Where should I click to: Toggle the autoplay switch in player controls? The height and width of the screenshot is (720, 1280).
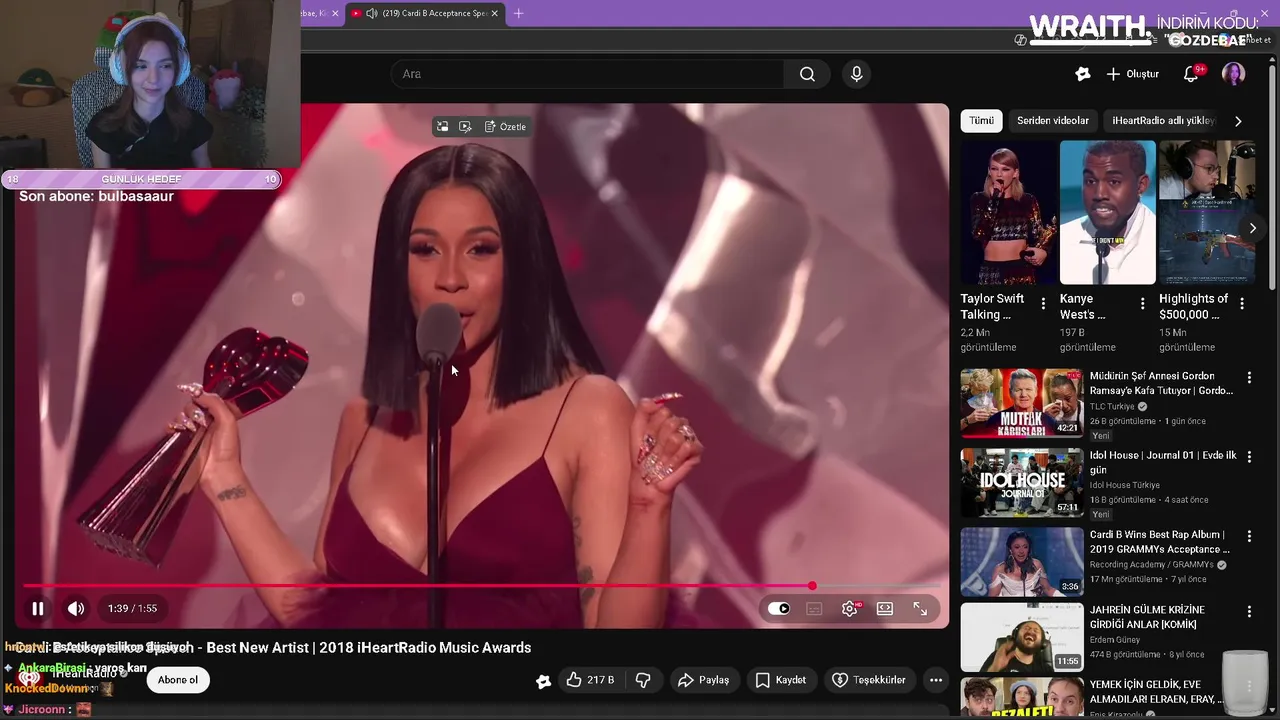click(x=779, y=608)
